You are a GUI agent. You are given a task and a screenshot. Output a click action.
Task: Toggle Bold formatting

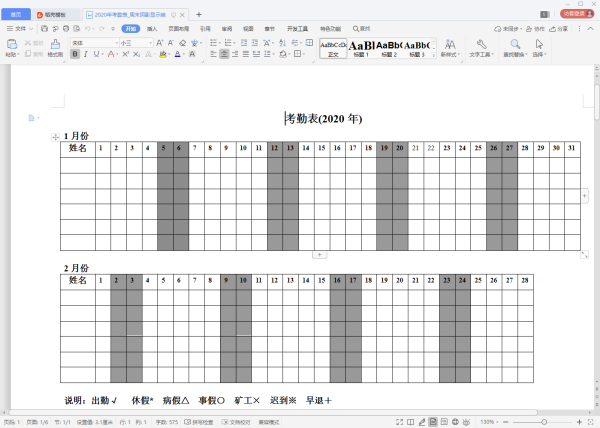tap(75, 54)
